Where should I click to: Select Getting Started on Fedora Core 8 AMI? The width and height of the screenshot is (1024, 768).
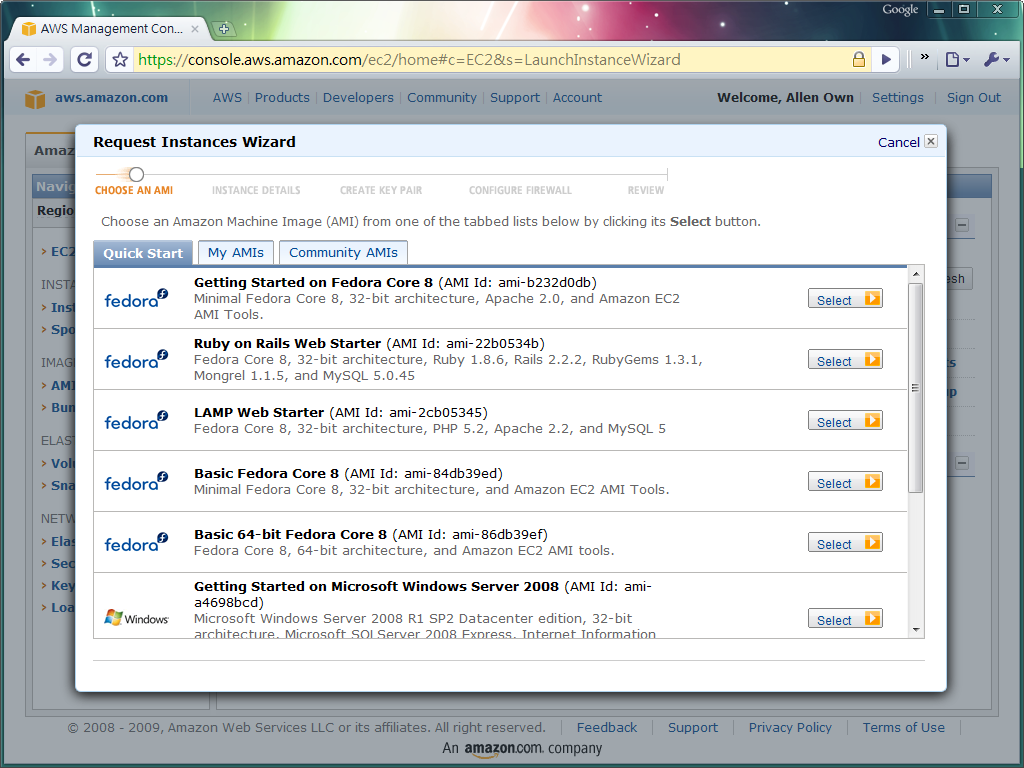coord(845,299)
